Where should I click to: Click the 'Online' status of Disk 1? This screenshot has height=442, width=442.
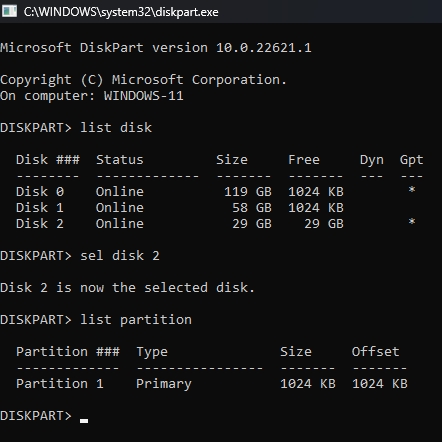pos(120,208)
